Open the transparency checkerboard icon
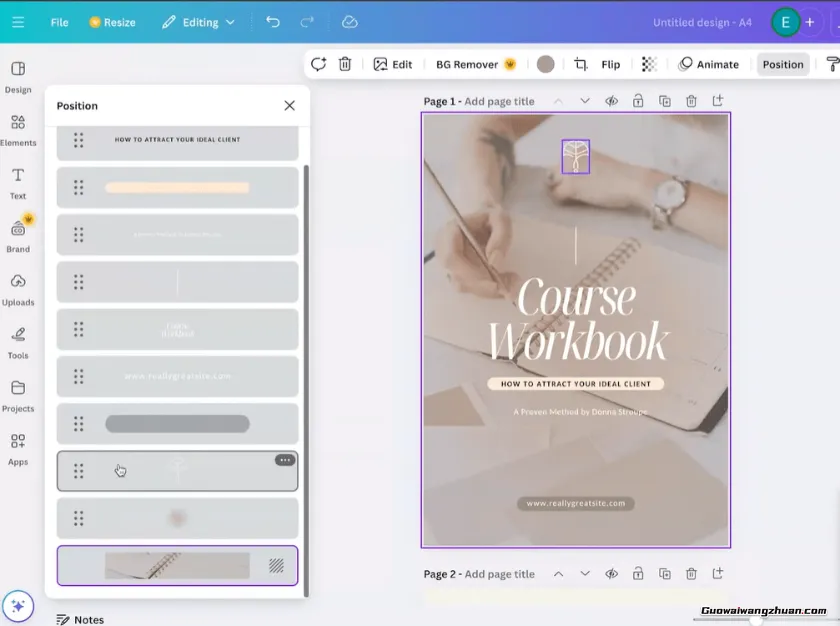Image resolution: width=840 pixels, height=626 pixels. point(649,64)
